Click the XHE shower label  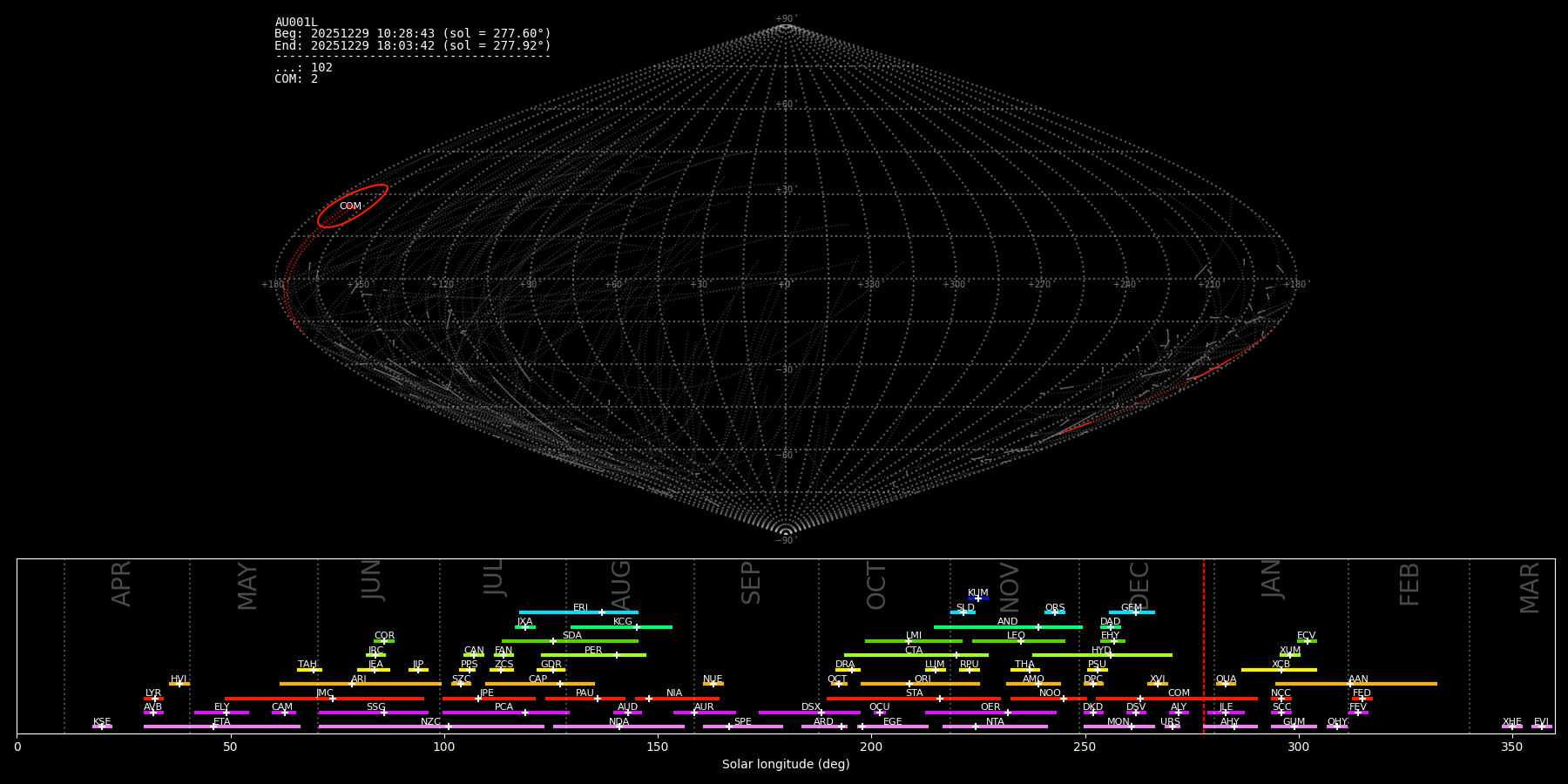(x=1511, y=722)
